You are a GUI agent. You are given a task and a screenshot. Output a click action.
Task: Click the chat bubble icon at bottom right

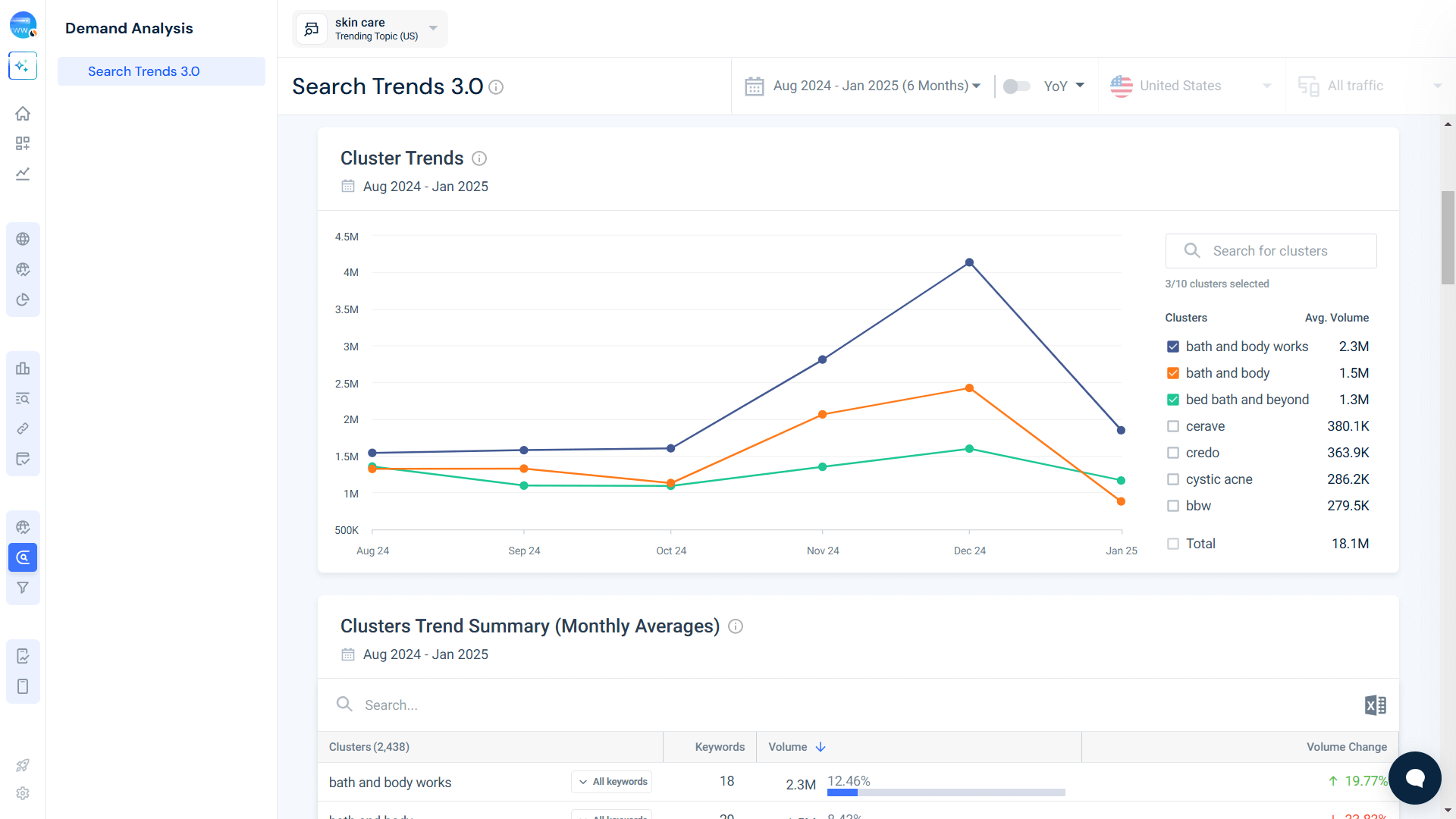point(1414,778)
